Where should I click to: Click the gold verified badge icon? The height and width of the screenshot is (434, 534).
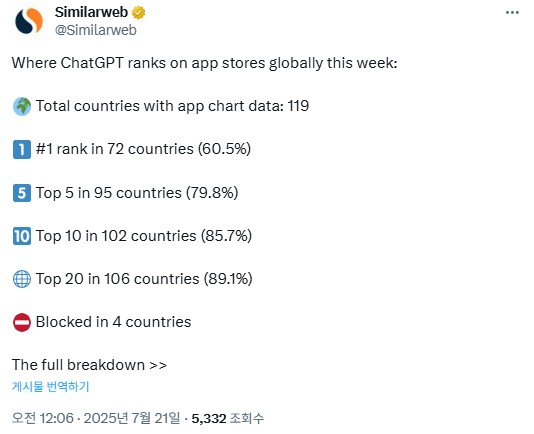138,13
